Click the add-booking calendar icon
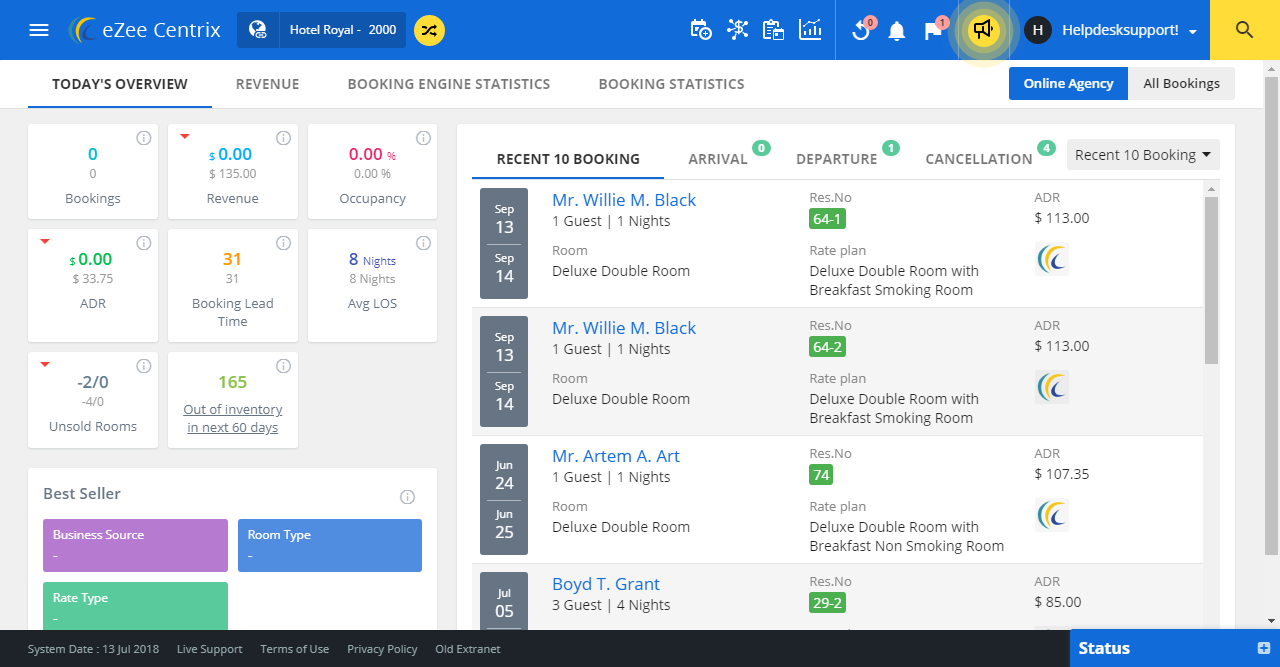The image size is (1280, 667). click(x=701, y=30)
